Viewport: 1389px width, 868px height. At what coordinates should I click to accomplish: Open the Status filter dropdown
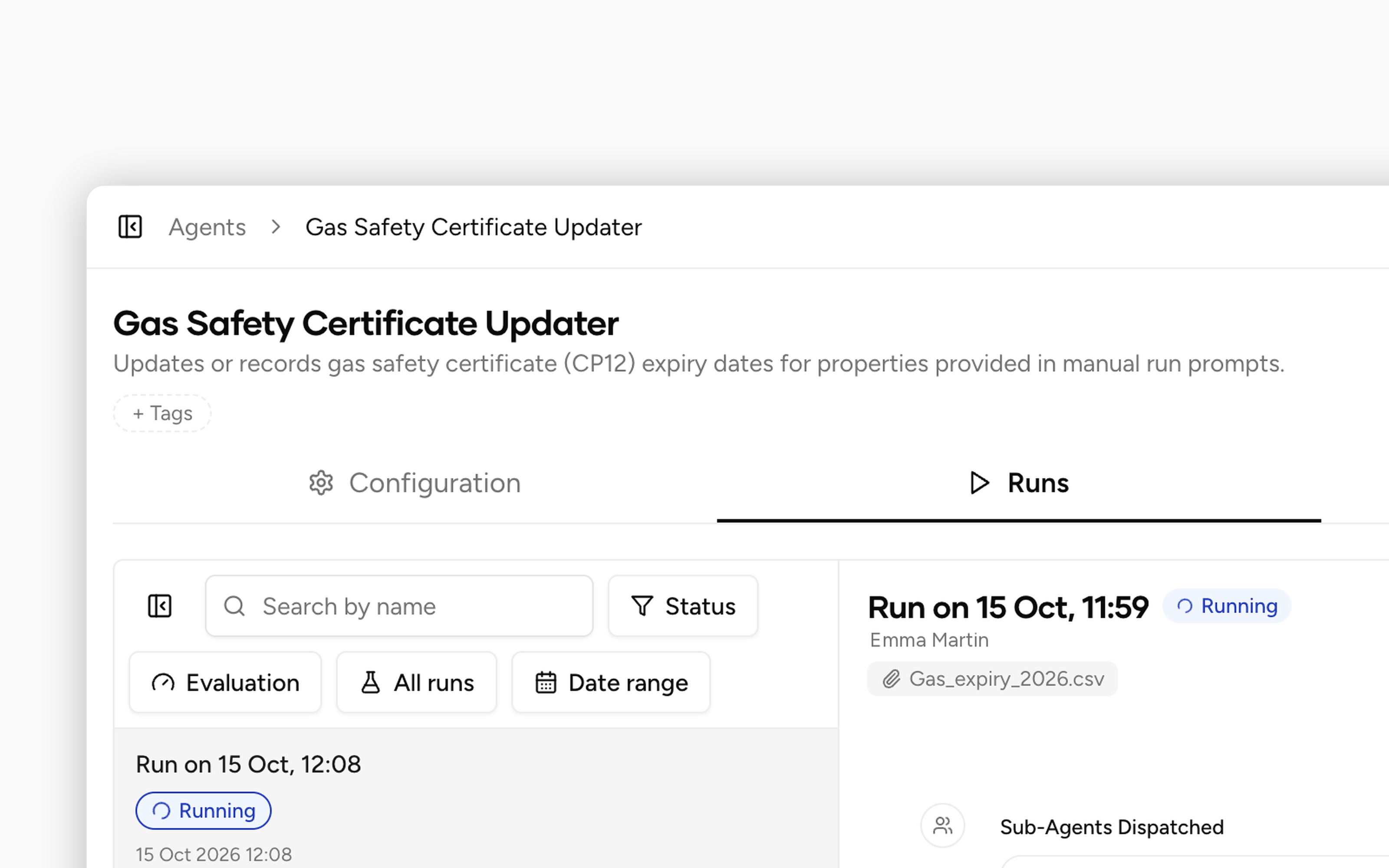coord(683,606)
